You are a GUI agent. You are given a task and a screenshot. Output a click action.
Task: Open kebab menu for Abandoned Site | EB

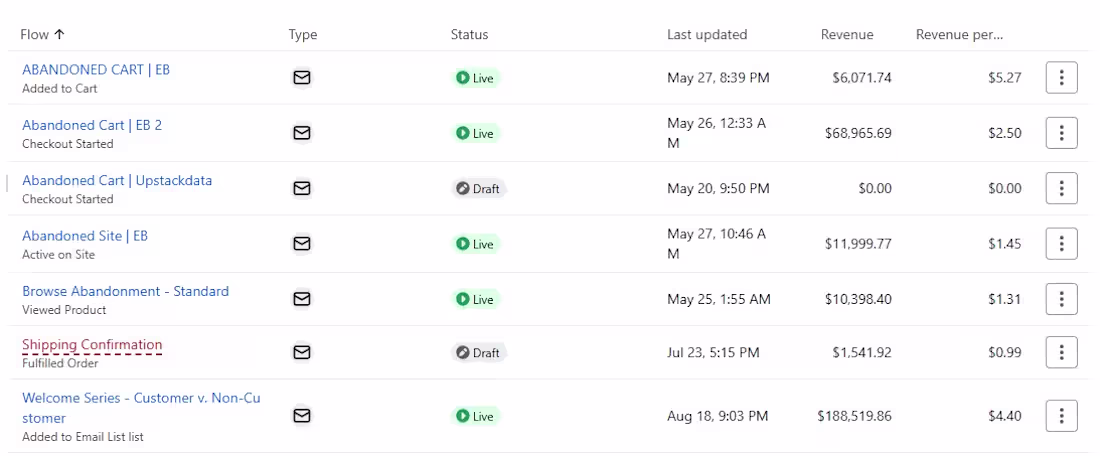coord(1061,243)
